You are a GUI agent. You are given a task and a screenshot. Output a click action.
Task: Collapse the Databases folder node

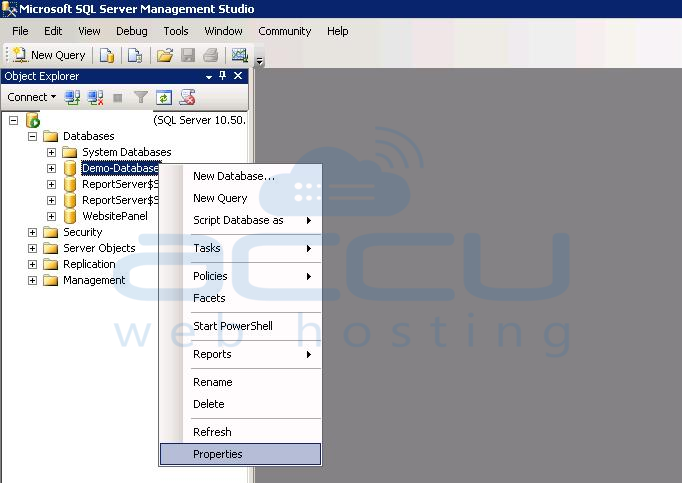point(32,136)
